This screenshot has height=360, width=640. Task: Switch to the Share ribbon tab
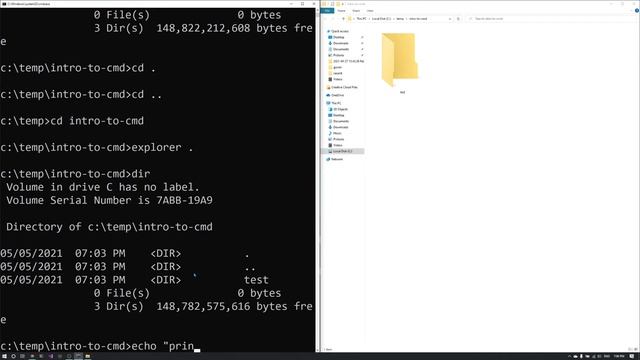tap(356, 11)
